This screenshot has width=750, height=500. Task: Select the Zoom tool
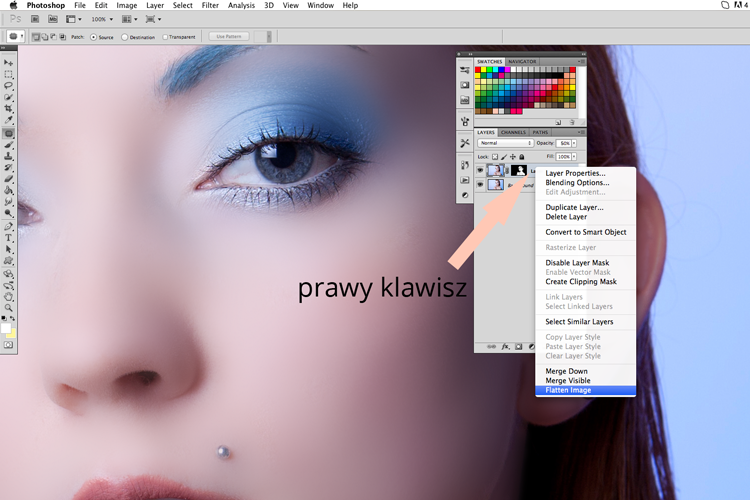8,308
